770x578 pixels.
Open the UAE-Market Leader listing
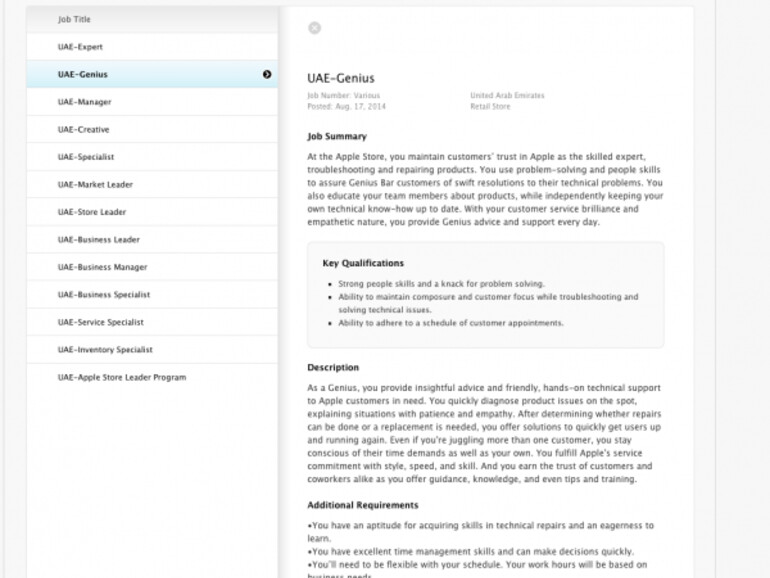click(95, 185)
